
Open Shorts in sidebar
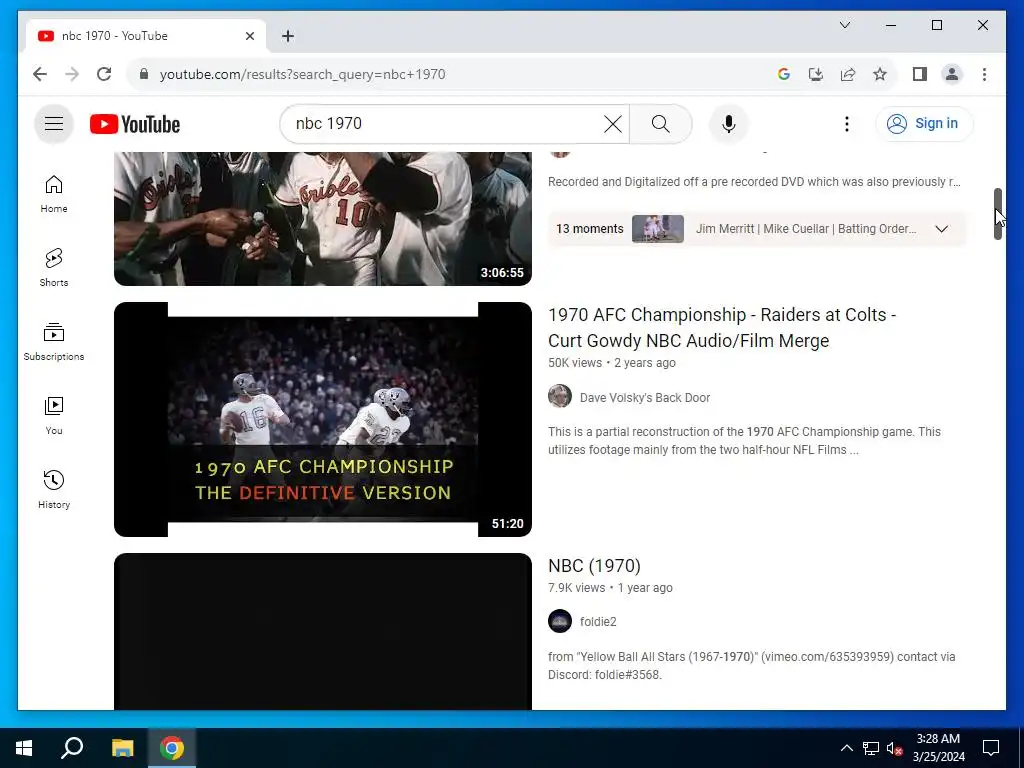(54, 268)
